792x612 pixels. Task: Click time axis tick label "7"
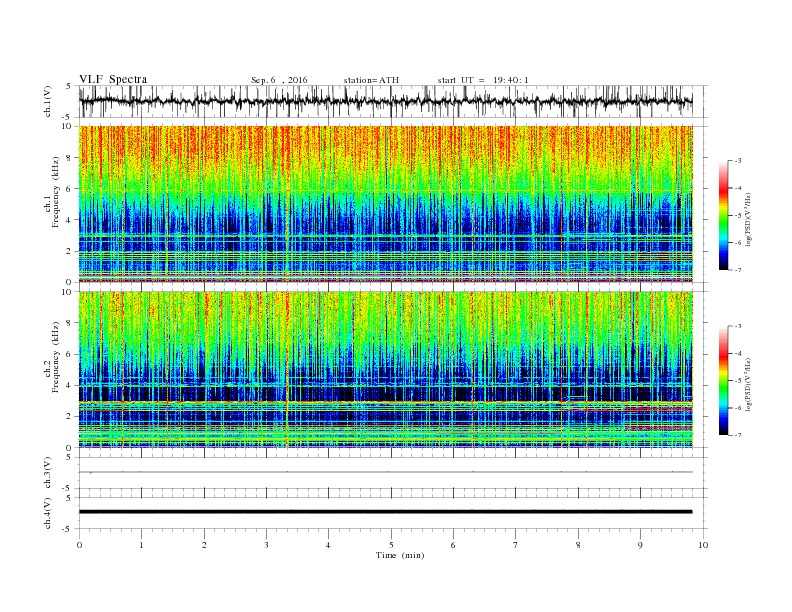[515, 545]
